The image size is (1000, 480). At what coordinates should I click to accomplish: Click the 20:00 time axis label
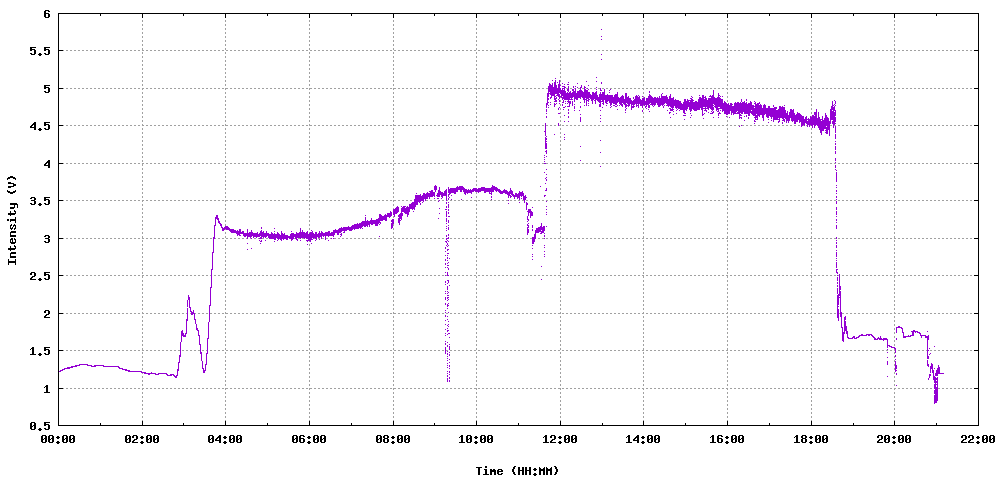894,439
